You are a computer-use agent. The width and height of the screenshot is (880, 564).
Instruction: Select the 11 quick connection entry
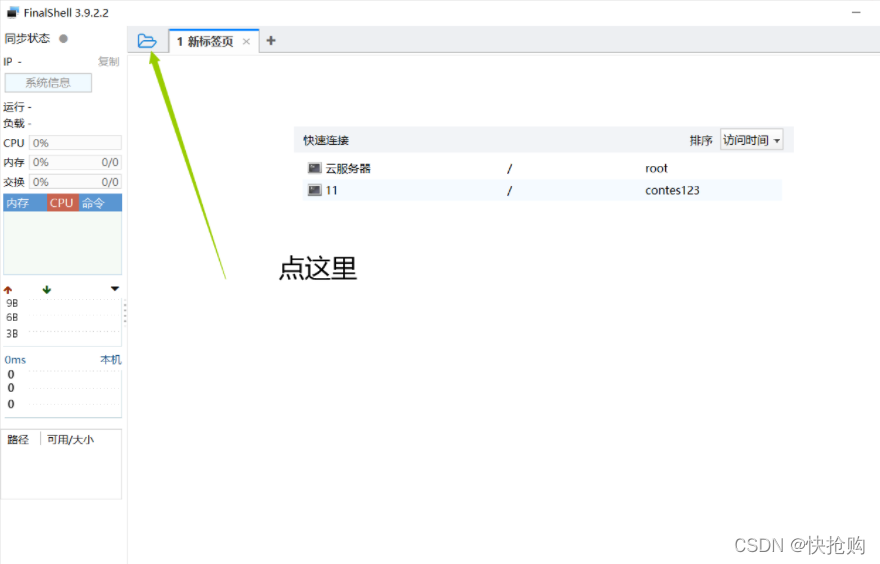pos(542,190)
